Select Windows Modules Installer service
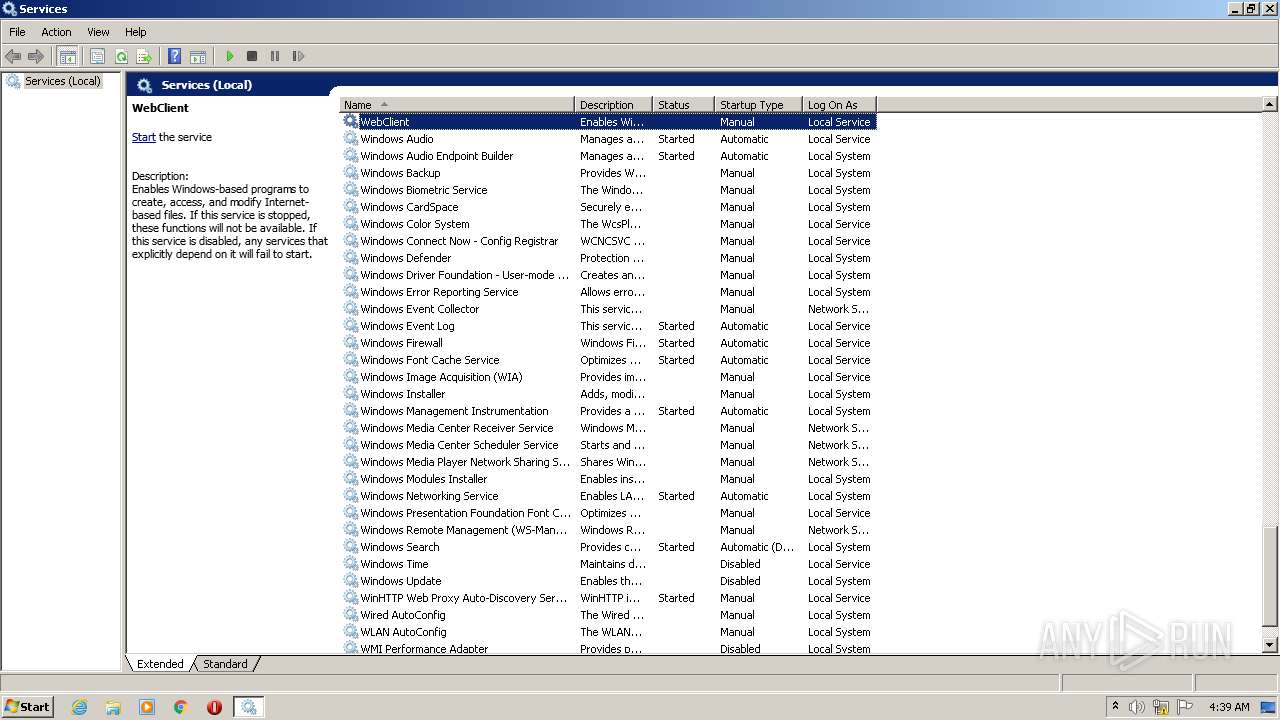 [608, 479]
